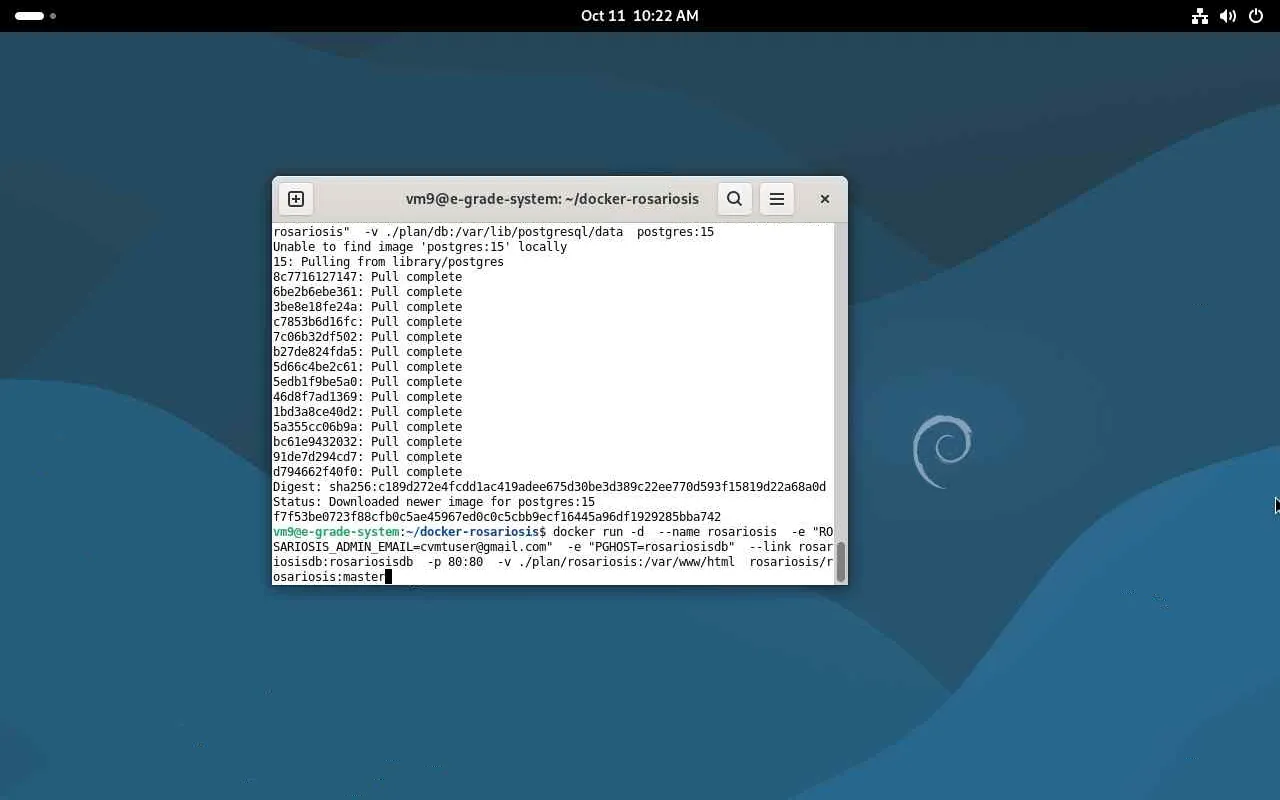This screenshot has width=1280, height=800.
Task: Click the '46d8f7ad1369: Pull complete' line
Action: [367, 397]
